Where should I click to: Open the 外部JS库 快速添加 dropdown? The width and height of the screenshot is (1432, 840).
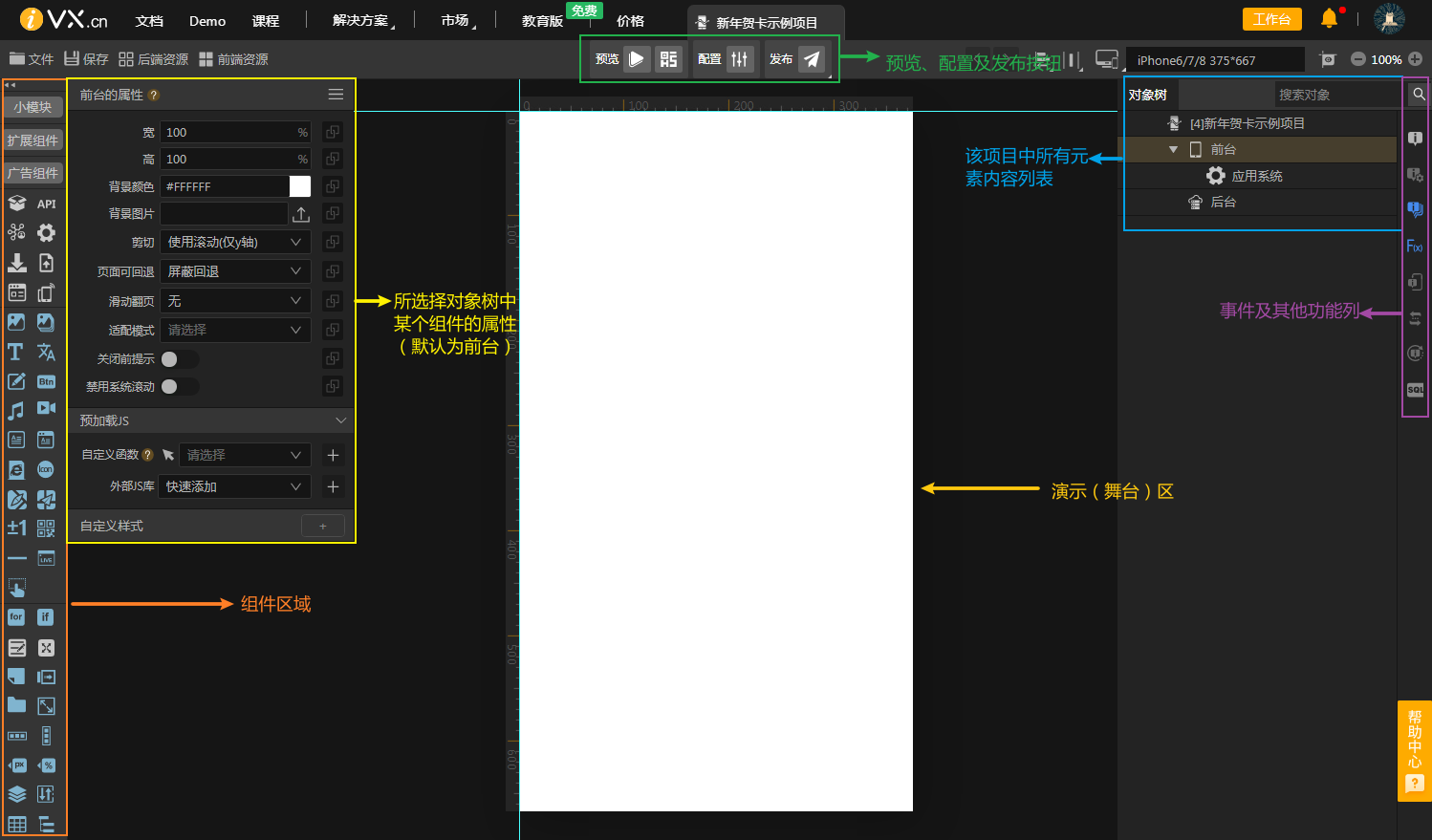point(235,486)
